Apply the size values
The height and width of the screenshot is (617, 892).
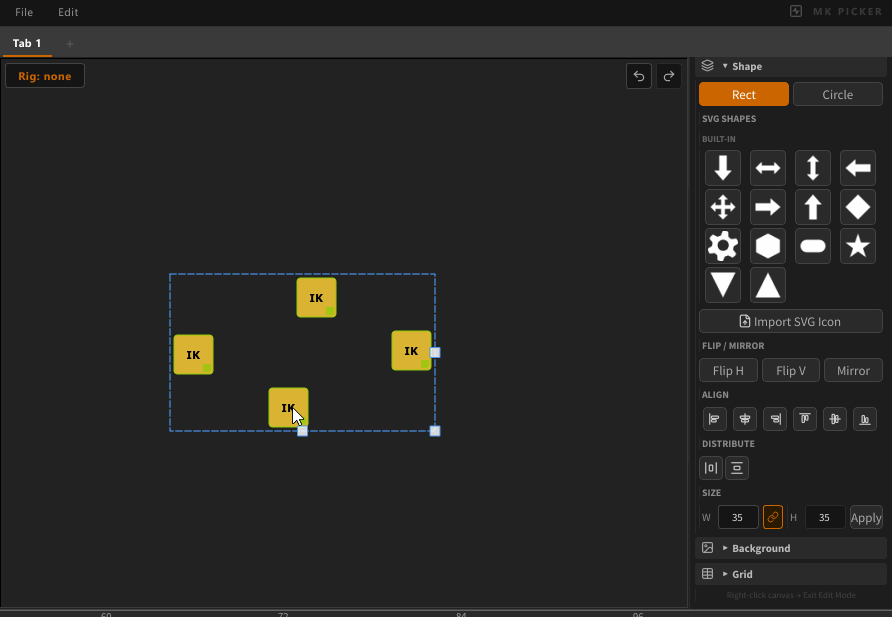pos(866,517)
